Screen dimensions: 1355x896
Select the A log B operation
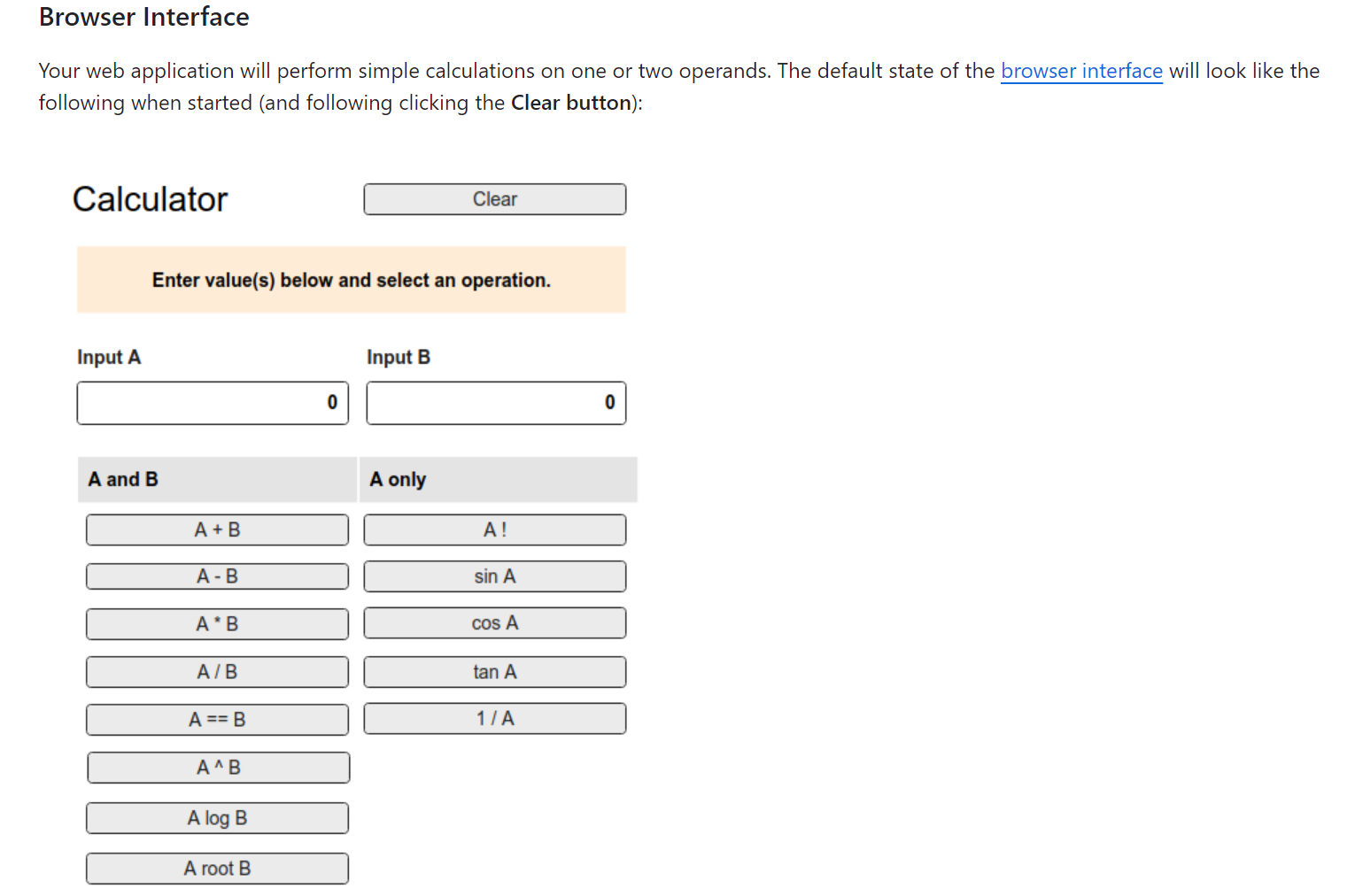tap(217, 817)
